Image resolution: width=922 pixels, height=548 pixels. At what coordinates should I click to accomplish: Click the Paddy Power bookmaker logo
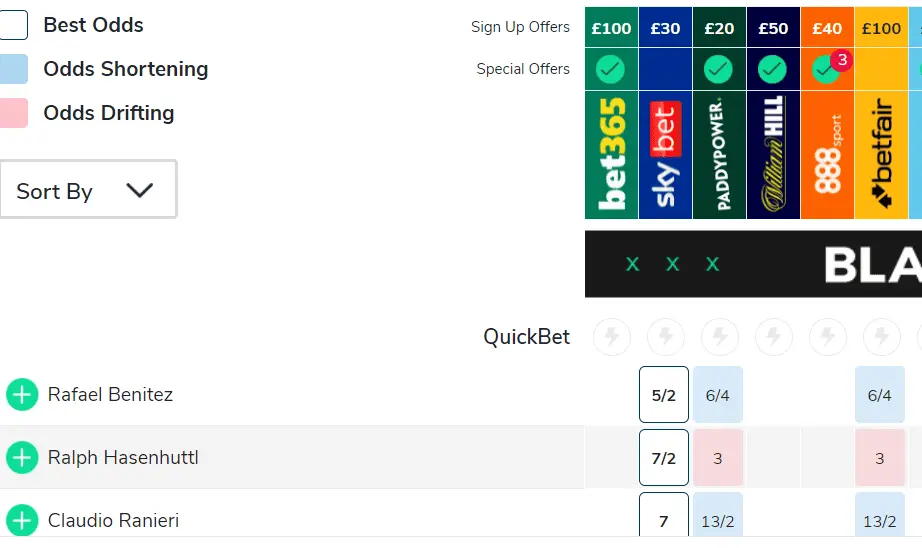pyautogui.click(x=719, y=155)
